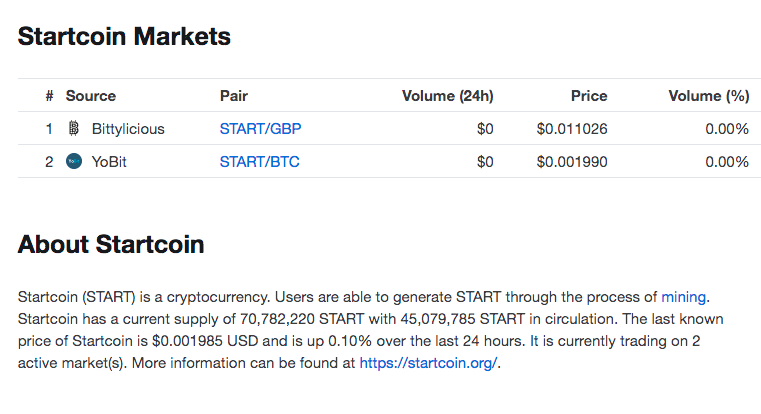
Task: Sort by Volume (%) column header
Action: point(709,96)
